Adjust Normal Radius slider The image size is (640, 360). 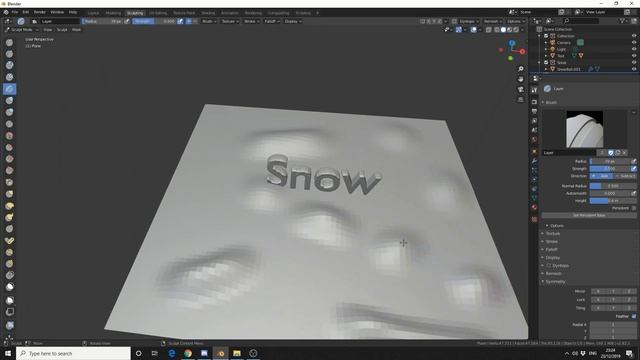(x=613, y=186)
